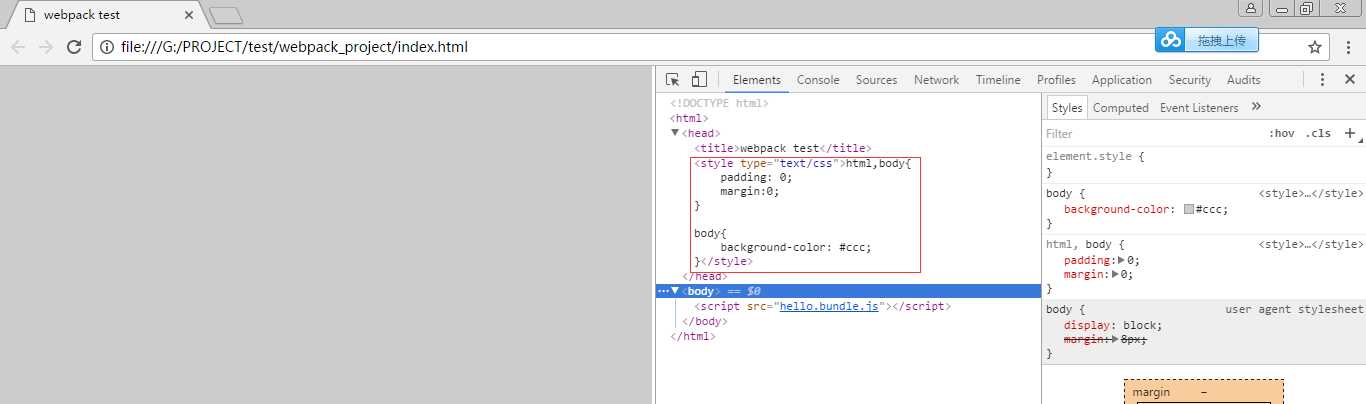Toggle the .cls class editor button
The image size is (1366, 404).
[x=1318, y=133]
